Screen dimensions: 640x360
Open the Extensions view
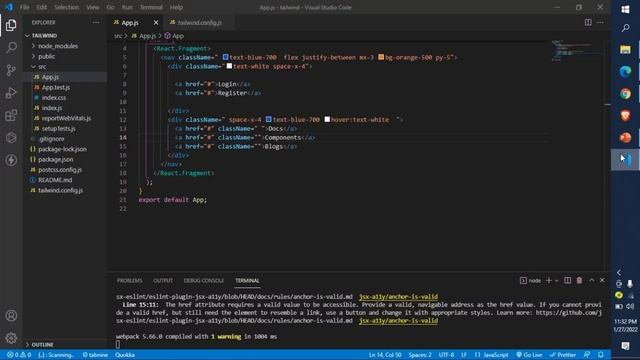[x=11, y=116]
